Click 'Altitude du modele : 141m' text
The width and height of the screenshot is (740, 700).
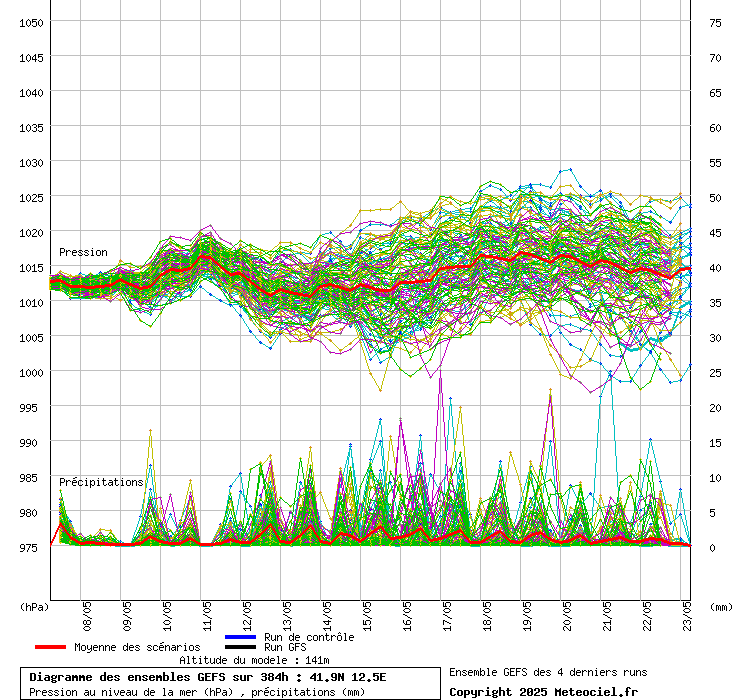point(254,660)
